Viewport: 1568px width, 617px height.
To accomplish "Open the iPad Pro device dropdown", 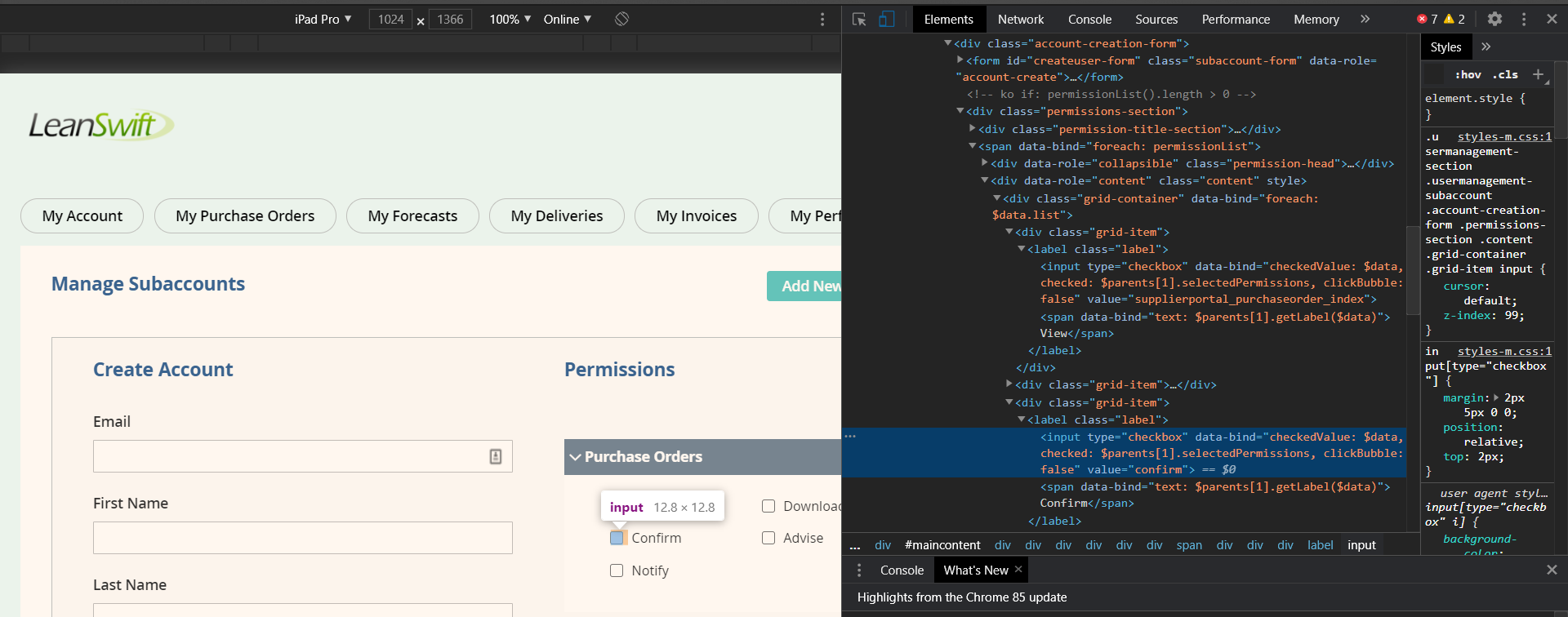I will 323,19.
